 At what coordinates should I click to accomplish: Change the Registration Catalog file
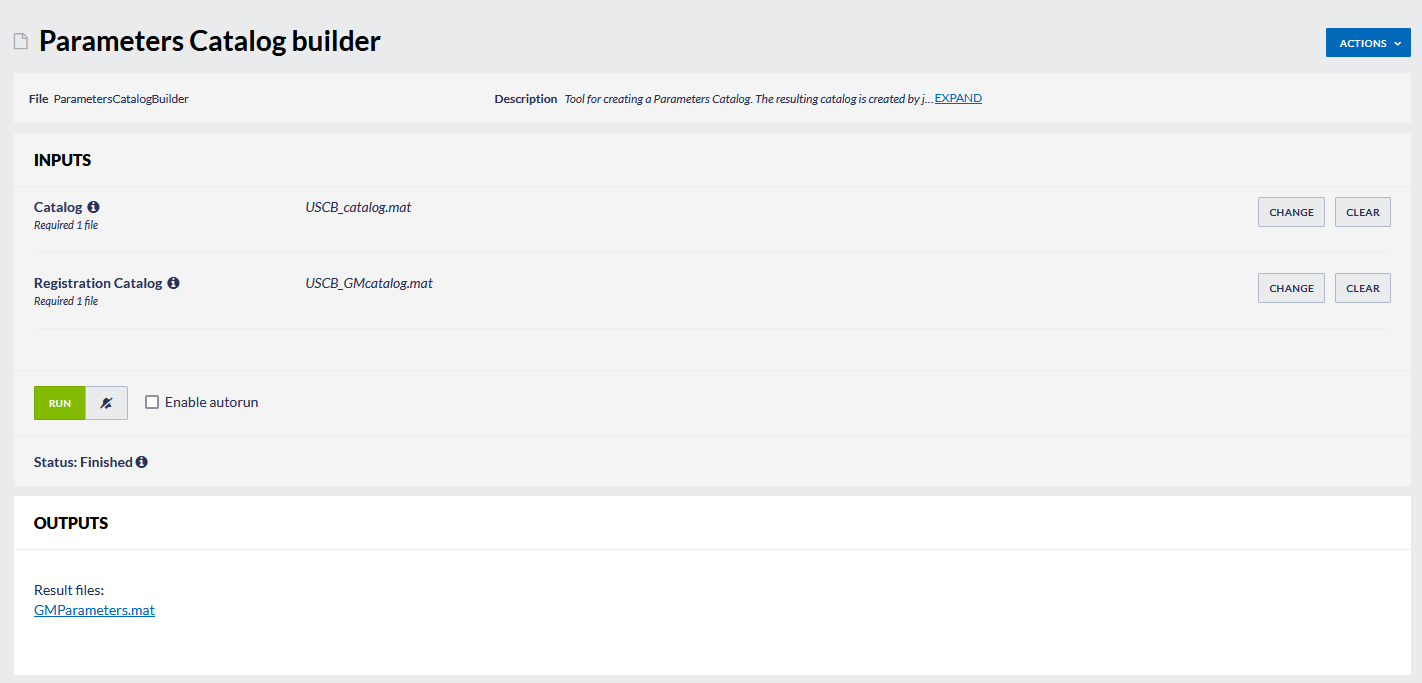(1291, 288)
